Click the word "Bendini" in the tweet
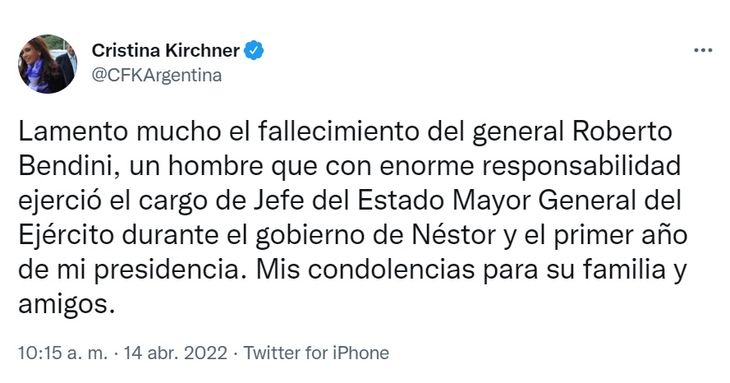This screenshot has width=730, height=383. (x=65, y=167)
